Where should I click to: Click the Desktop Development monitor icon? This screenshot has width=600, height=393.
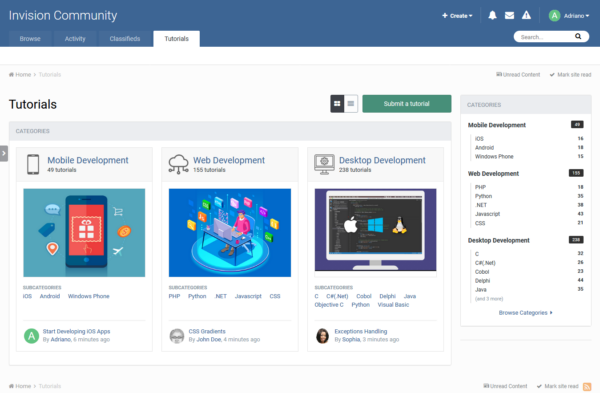(324, 165)
